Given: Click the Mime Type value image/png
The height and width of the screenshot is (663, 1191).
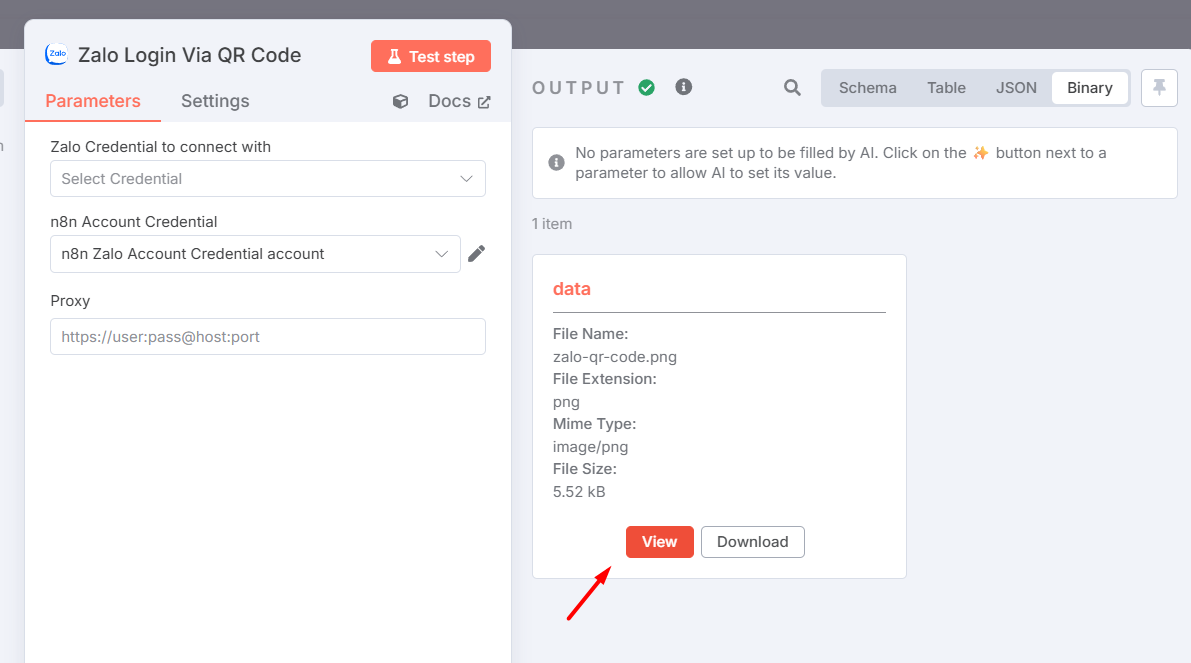Looking at the screenshot, I should (x=590, y=447).
